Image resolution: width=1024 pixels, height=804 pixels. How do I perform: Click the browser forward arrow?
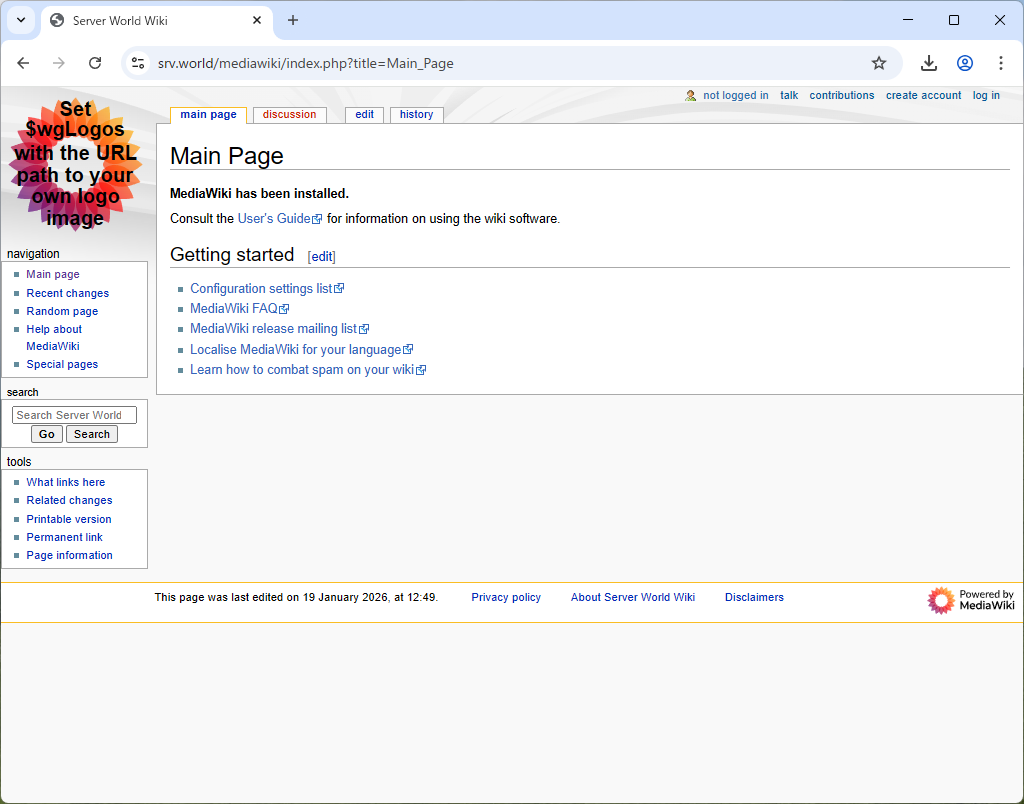(59, 63)
